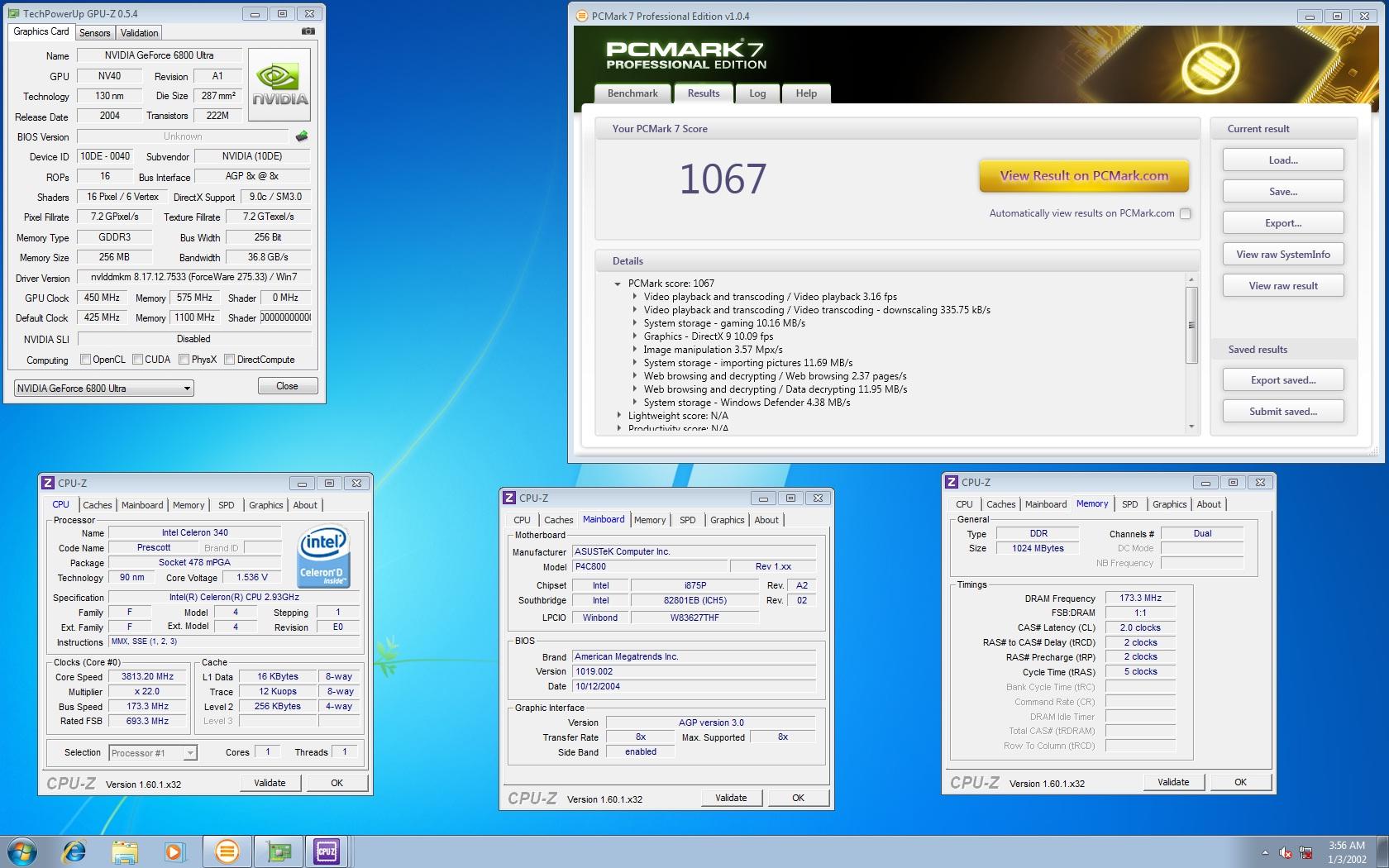The height and width of the screenshot is (868, 1389).
Task: Click OK in the CPU-Z Mainboard window
Action: click(x=798, y=798)
